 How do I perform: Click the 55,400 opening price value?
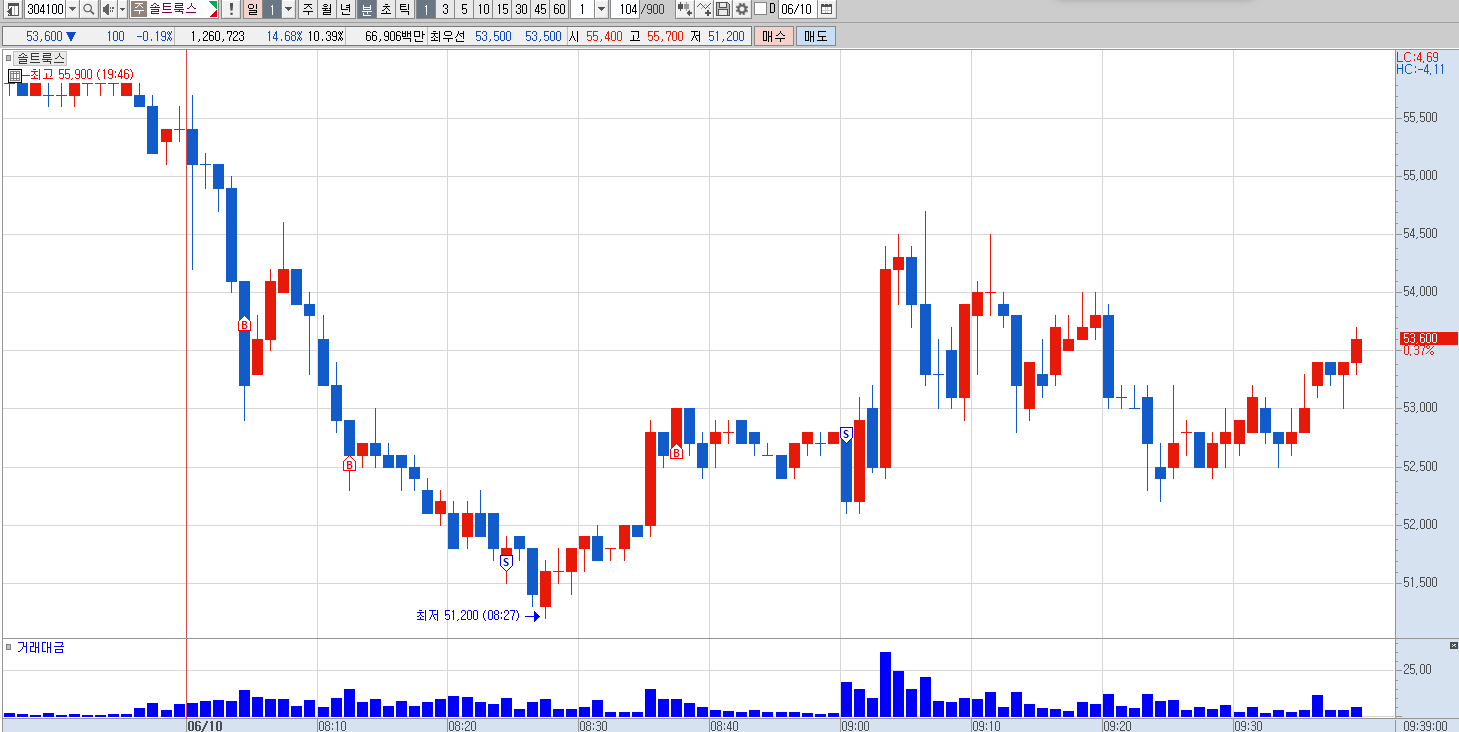coord(604,36)
